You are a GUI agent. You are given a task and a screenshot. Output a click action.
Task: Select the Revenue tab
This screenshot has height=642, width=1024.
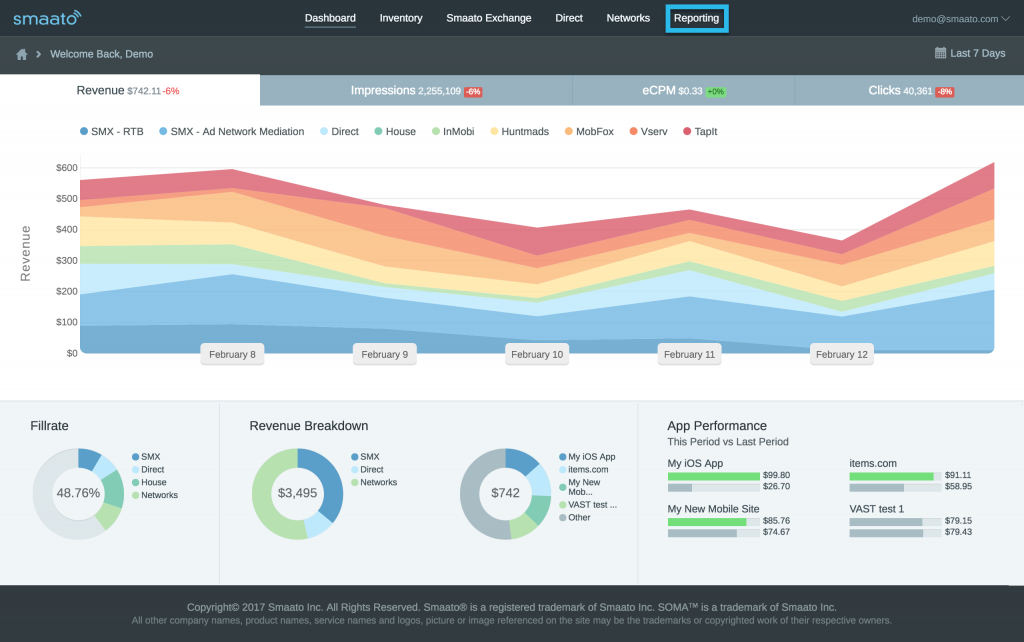tap(130, 90)
